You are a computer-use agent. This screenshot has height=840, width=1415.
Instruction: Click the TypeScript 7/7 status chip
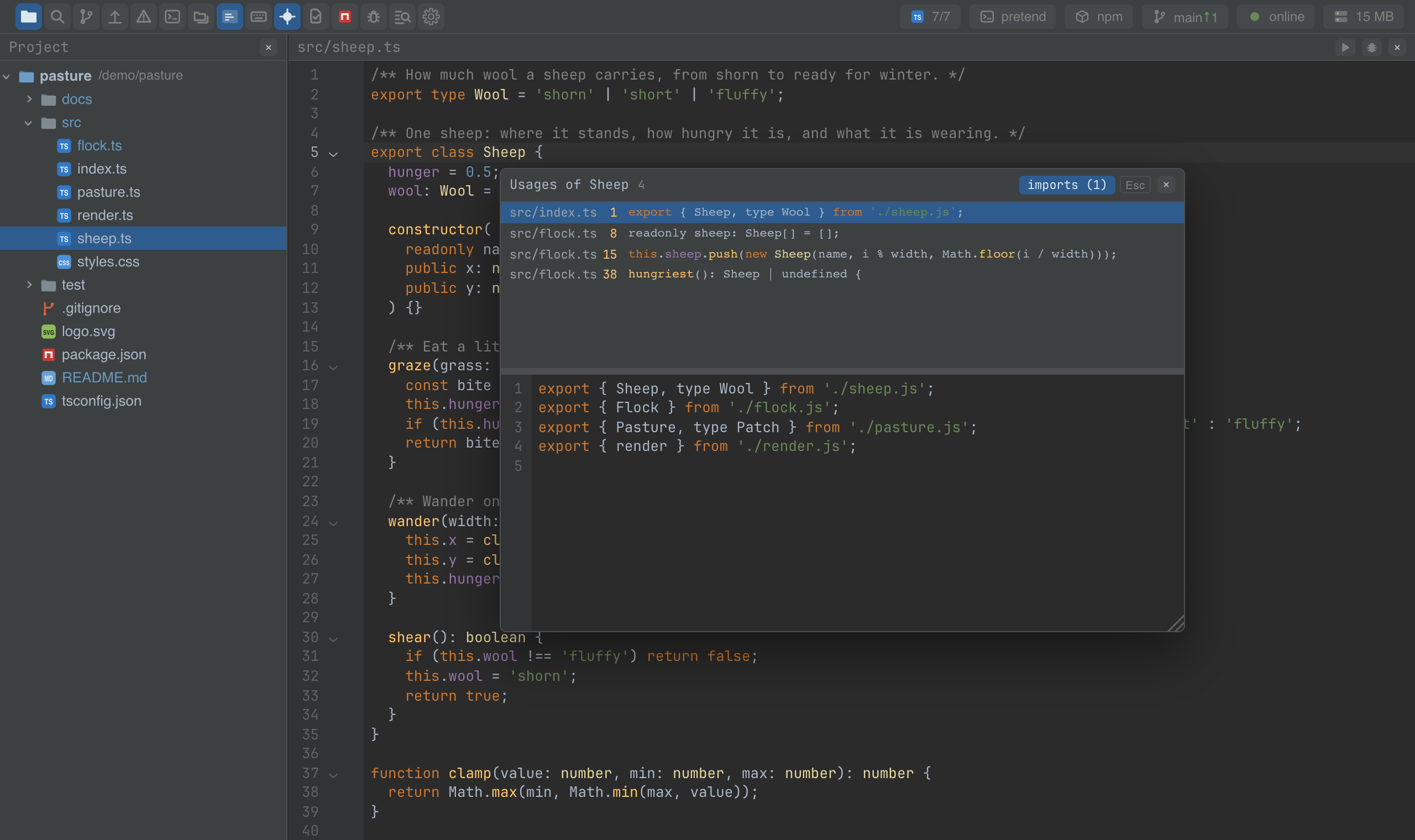[x=930, y=17]
